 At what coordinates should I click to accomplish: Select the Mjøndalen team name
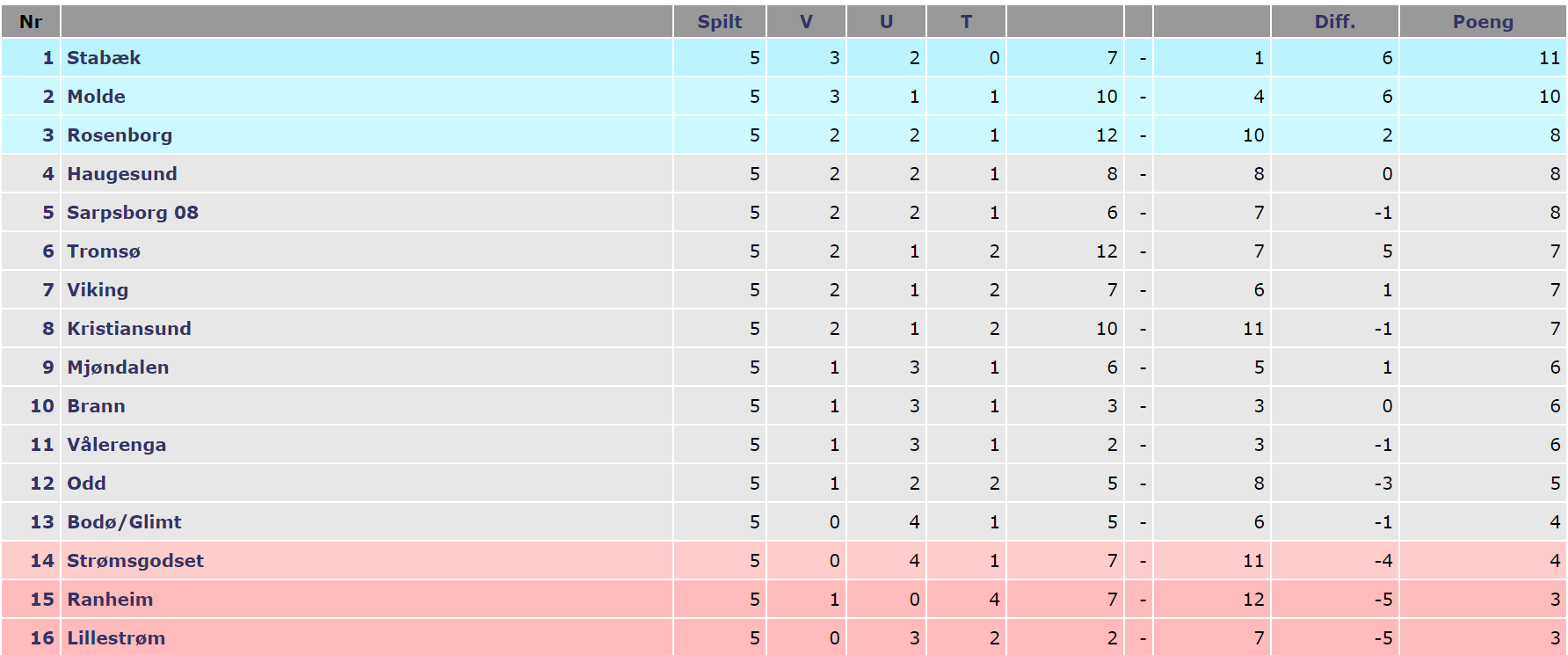118,368
